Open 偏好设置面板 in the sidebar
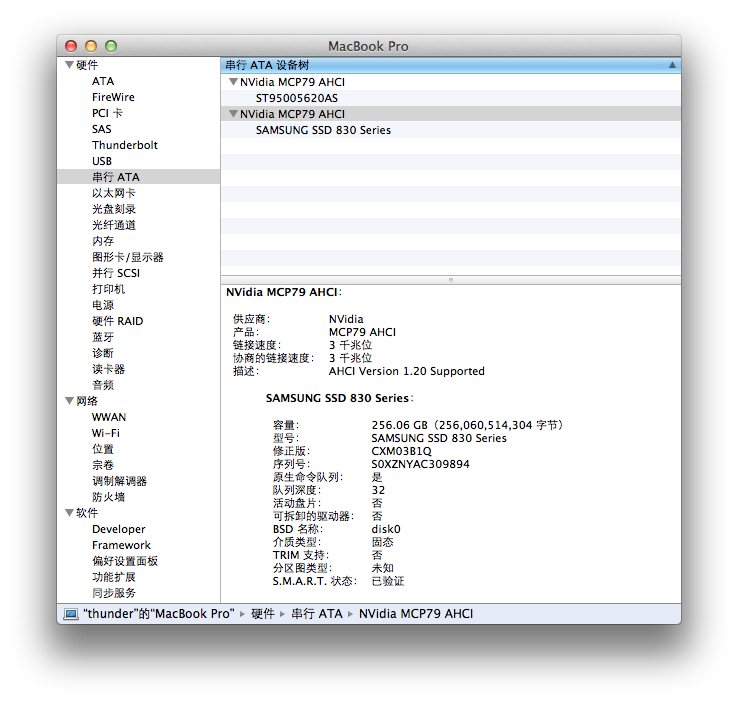 click(x=125, y=561)
